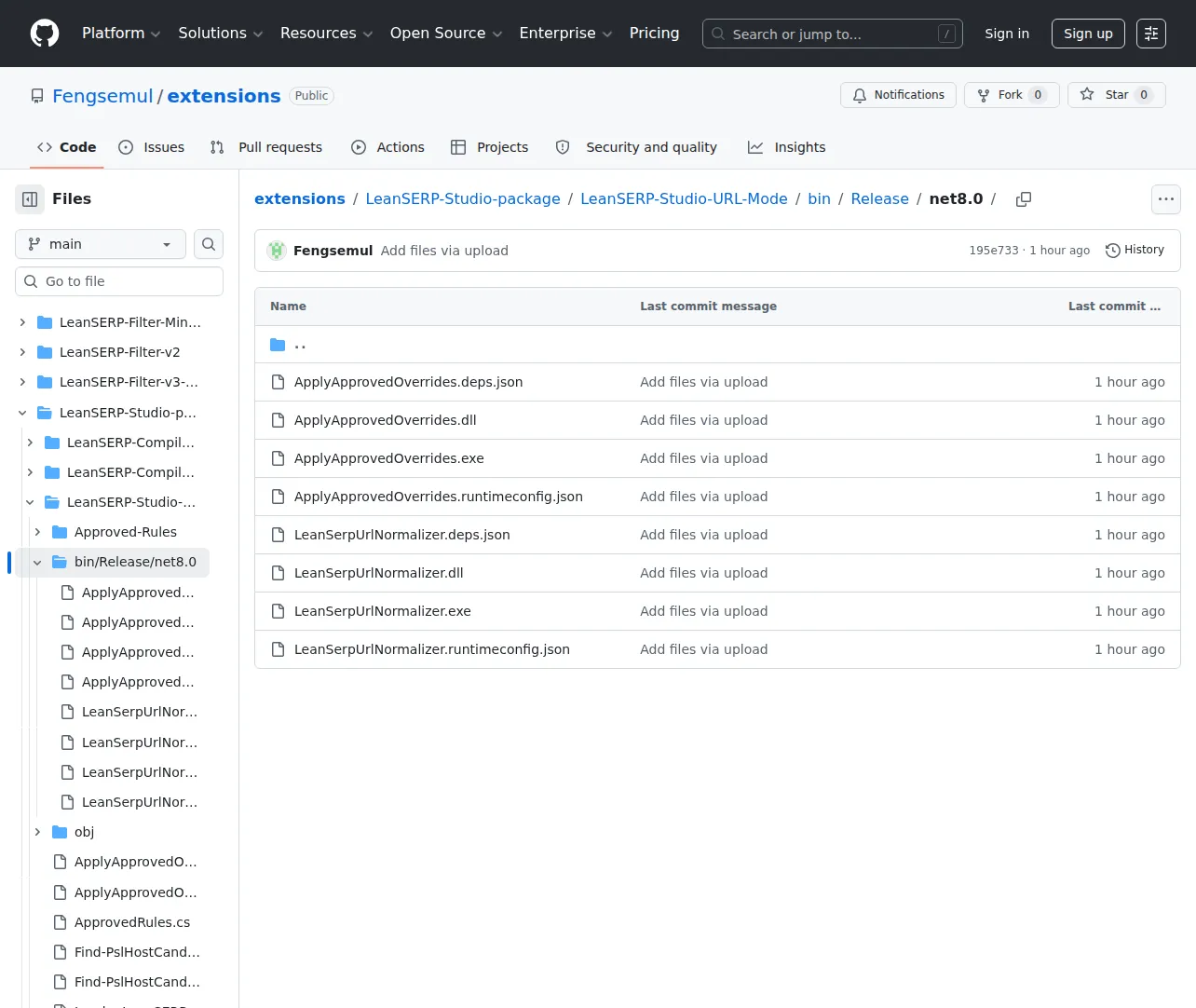This screenshot has width=1196, height=1008.
Task: Focus the Go to file input
Action: [119, 281]
